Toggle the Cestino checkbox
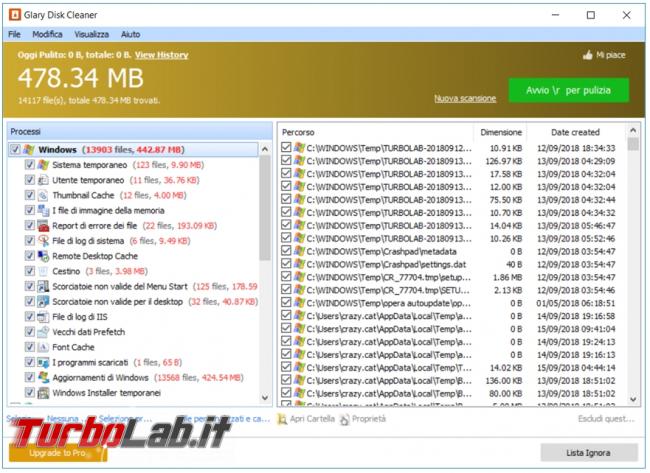The image size is (650, 473). point(29,271)
